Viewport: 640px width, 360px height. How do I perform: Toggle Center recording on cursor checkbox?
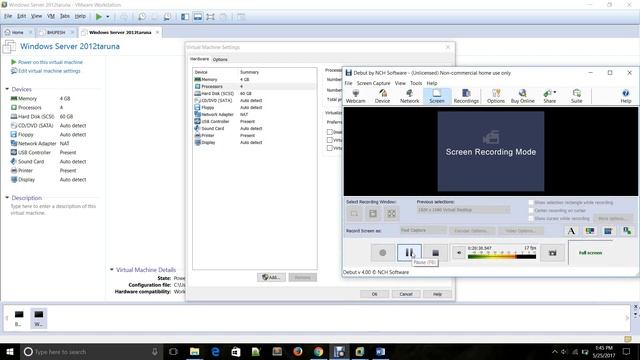pos(531,211)
